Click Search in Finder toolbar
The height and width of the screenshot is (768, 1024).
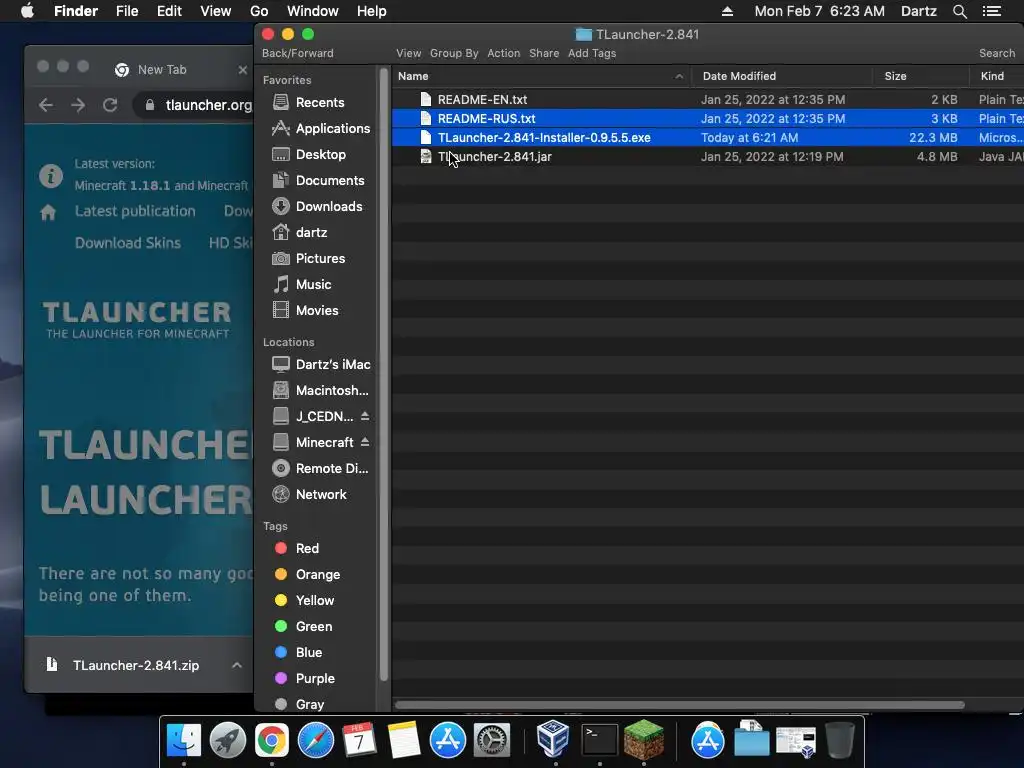click(x=997, y=54)
